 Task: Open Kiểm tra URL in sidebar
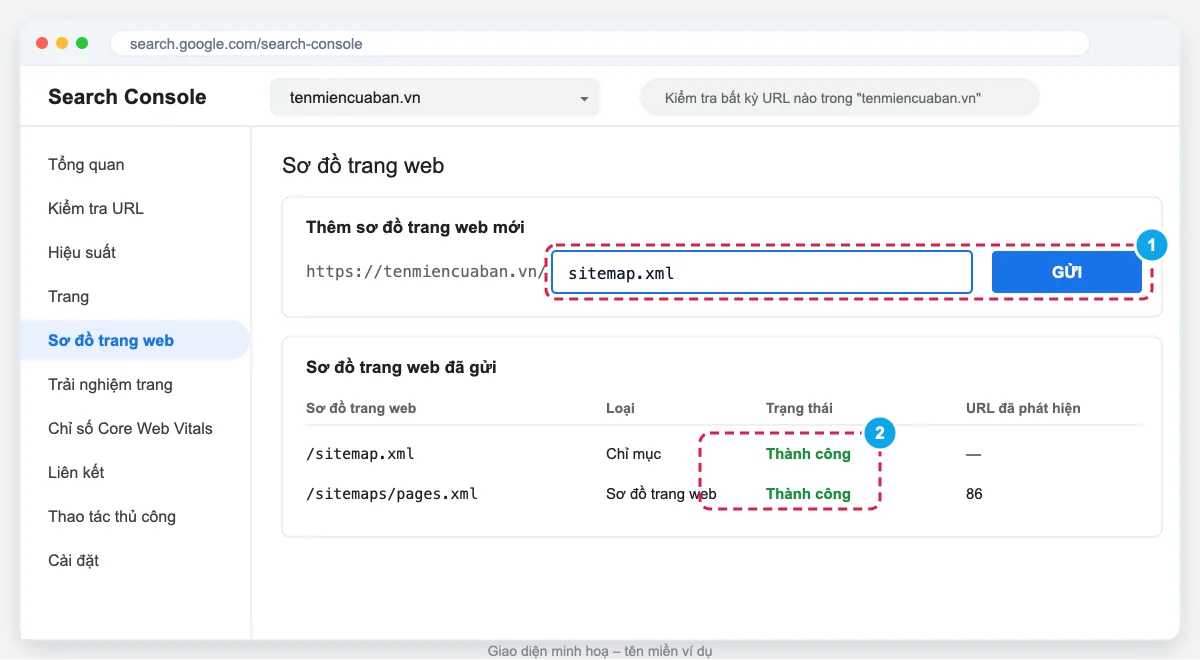tap(96, 209)
